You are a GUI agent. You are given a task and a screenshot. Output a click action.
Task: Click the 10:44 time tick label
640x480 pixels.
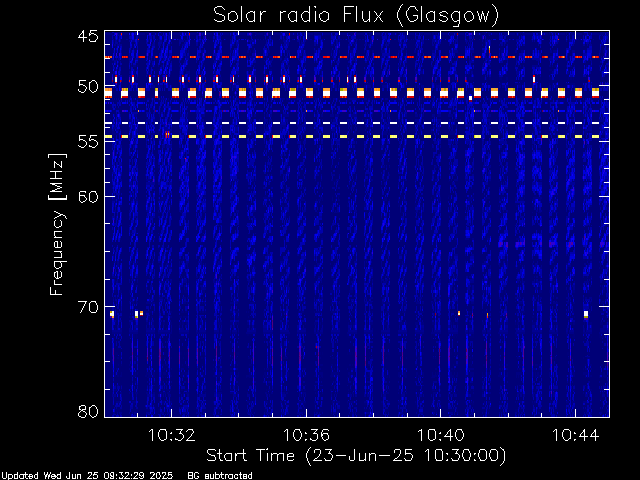(x=575, y=435)
